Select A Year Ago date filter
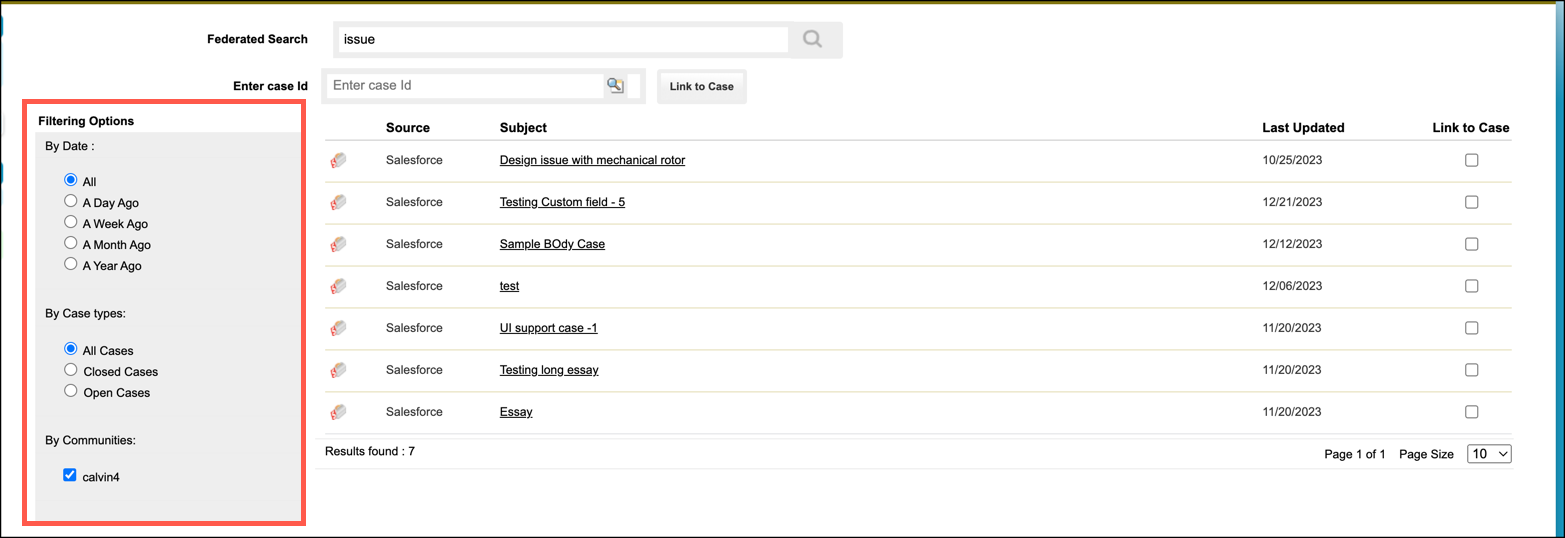This screenshot has height=538, width=1565. tap(70, 264)
